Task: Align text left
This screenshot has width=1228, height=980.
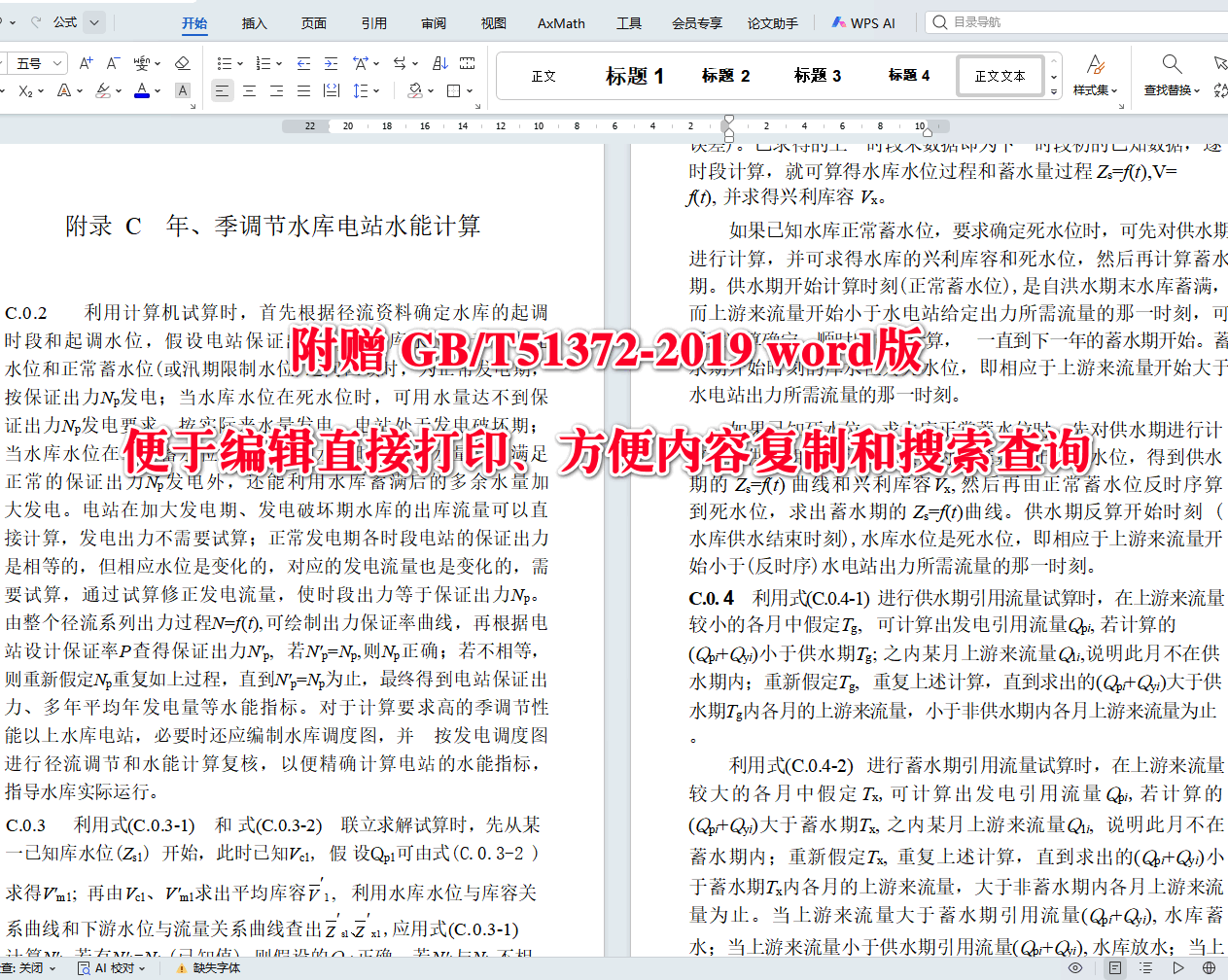Action: [x=222, y=90]
